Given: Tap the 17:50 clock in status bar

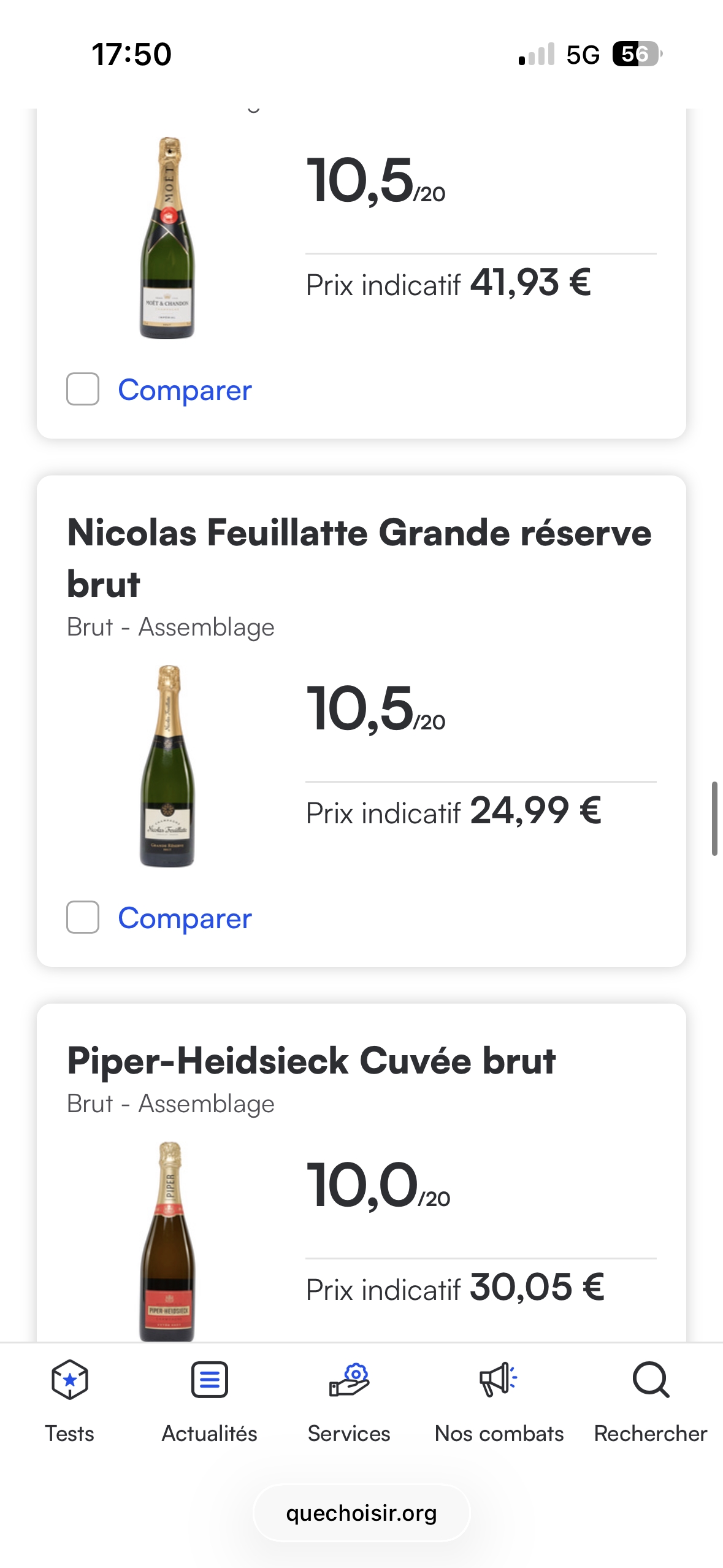Looking at the screenshot, I should tap(132, 54).
